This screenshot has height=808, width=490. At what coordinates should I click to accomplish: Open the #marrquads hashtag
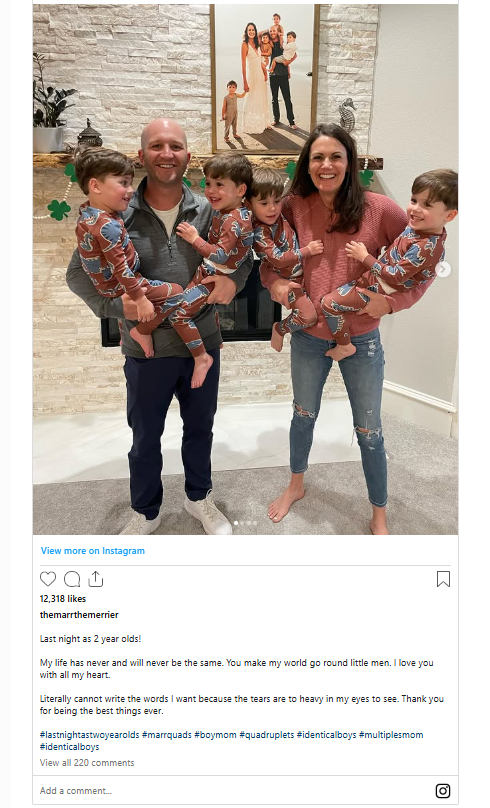166,734
